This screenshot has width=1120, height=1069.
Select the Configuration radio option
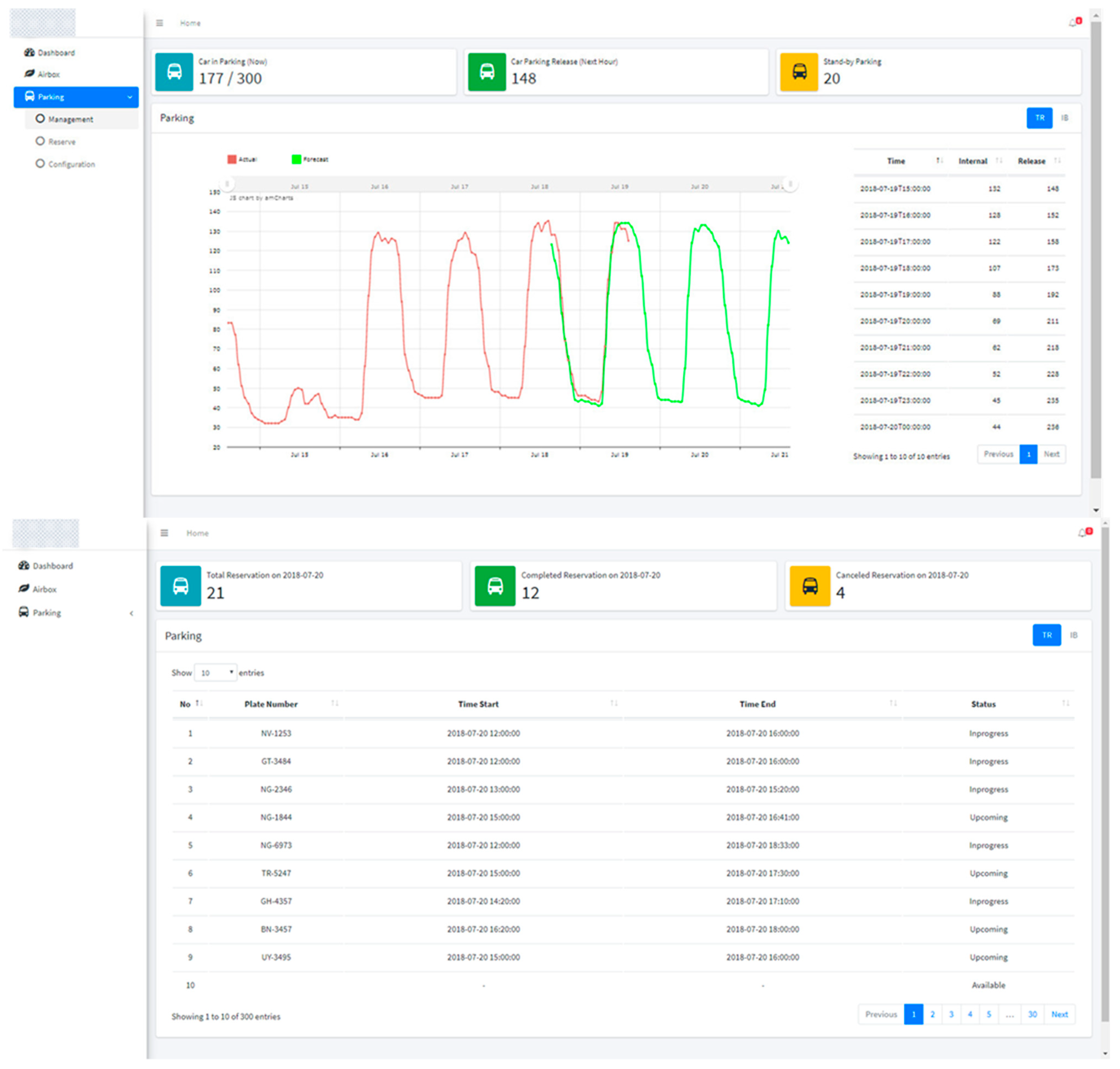(x=40, y=164)
